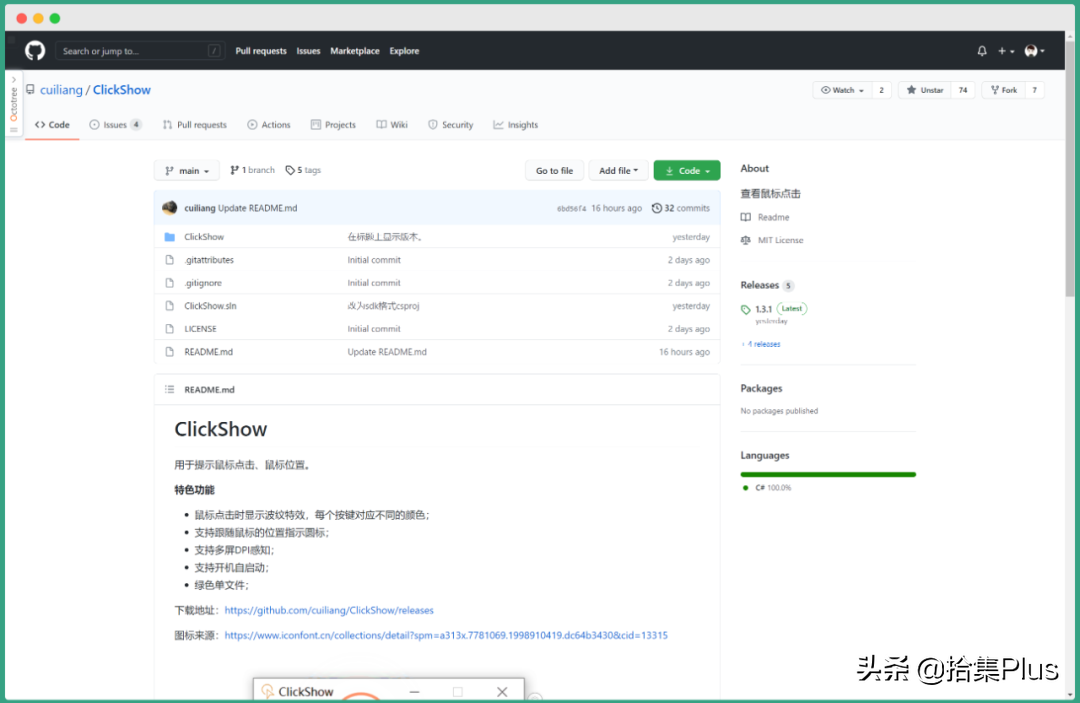Click the MIT License scale icon

(x=745, y=240)
